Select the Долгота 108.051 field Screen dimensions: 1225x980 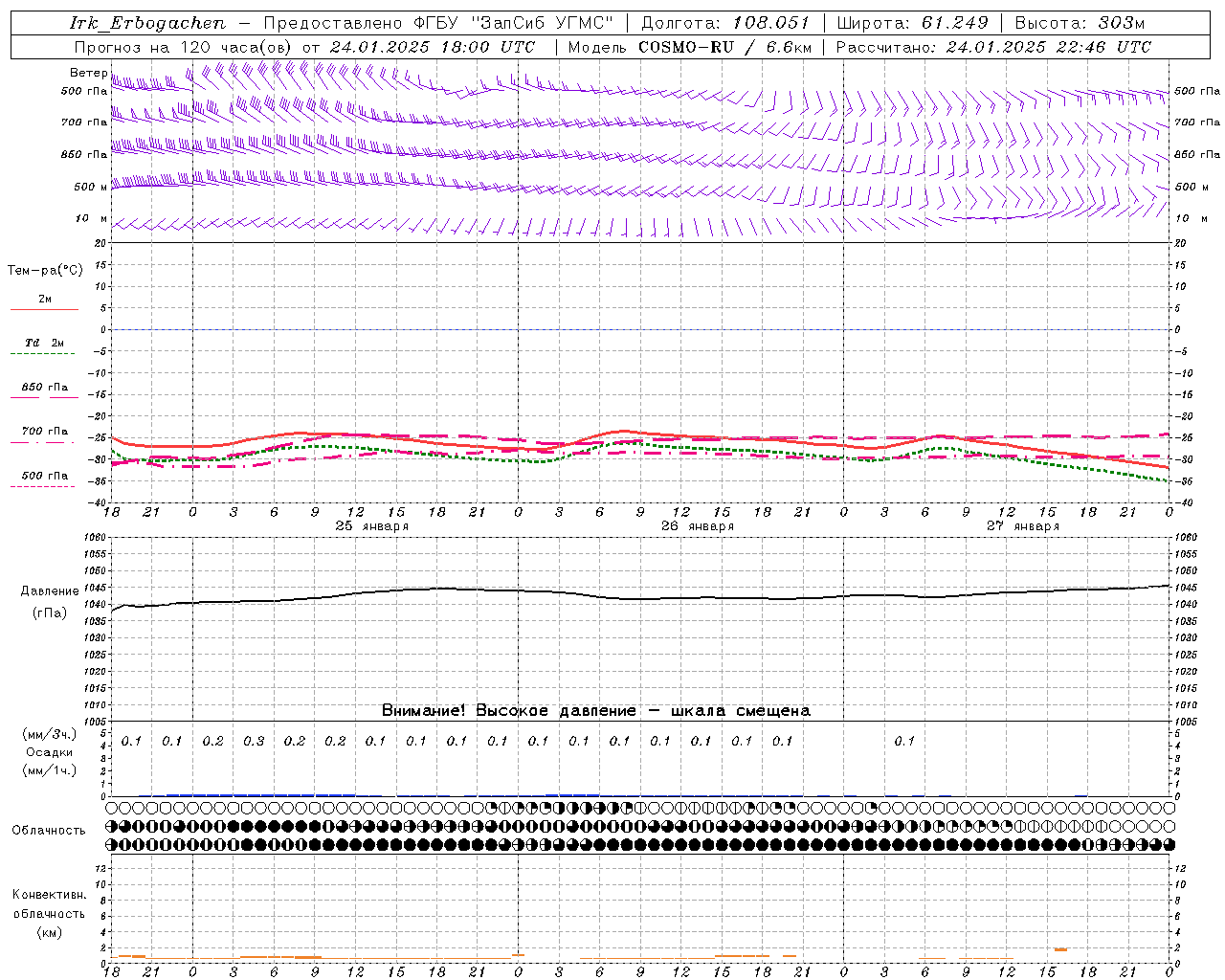click(725, 23)
